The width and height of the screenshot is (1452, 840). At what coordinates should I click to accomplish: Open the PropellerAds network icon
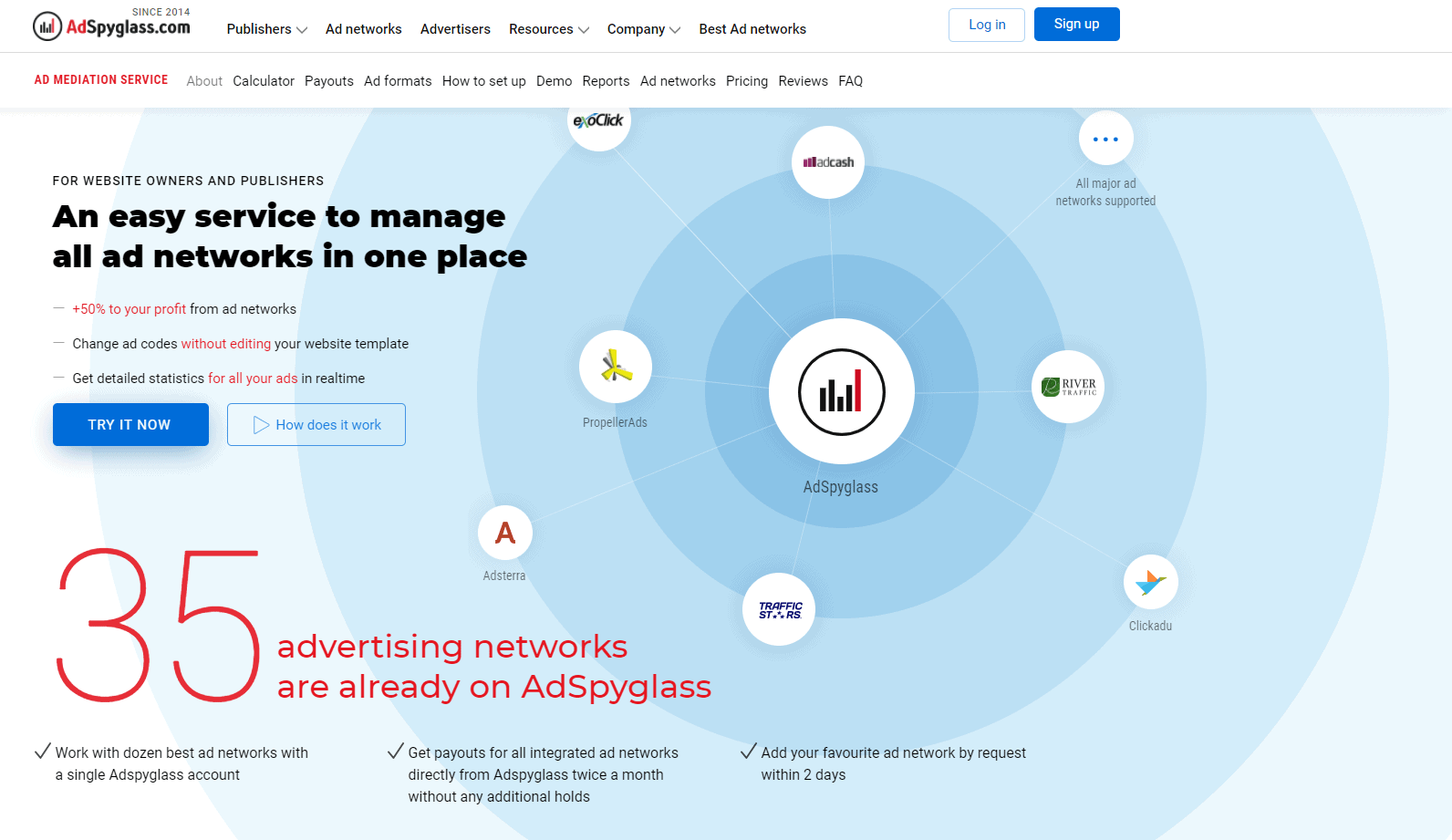point(616,367)
